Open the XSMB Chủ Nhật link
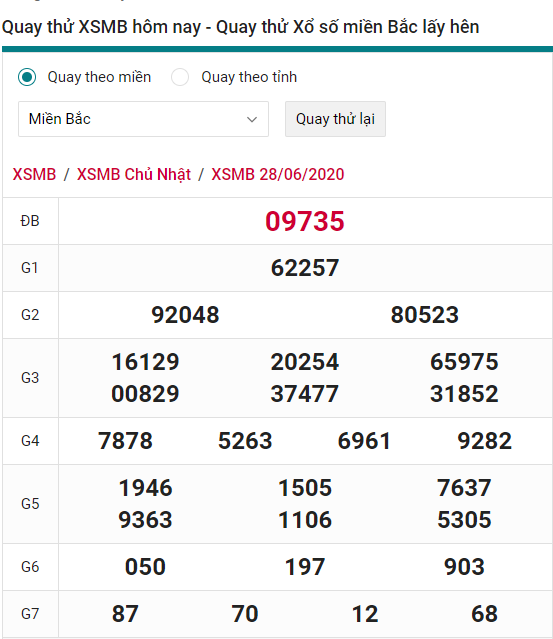The width and height of the screenshot is (553, 639). pos(134,174)
